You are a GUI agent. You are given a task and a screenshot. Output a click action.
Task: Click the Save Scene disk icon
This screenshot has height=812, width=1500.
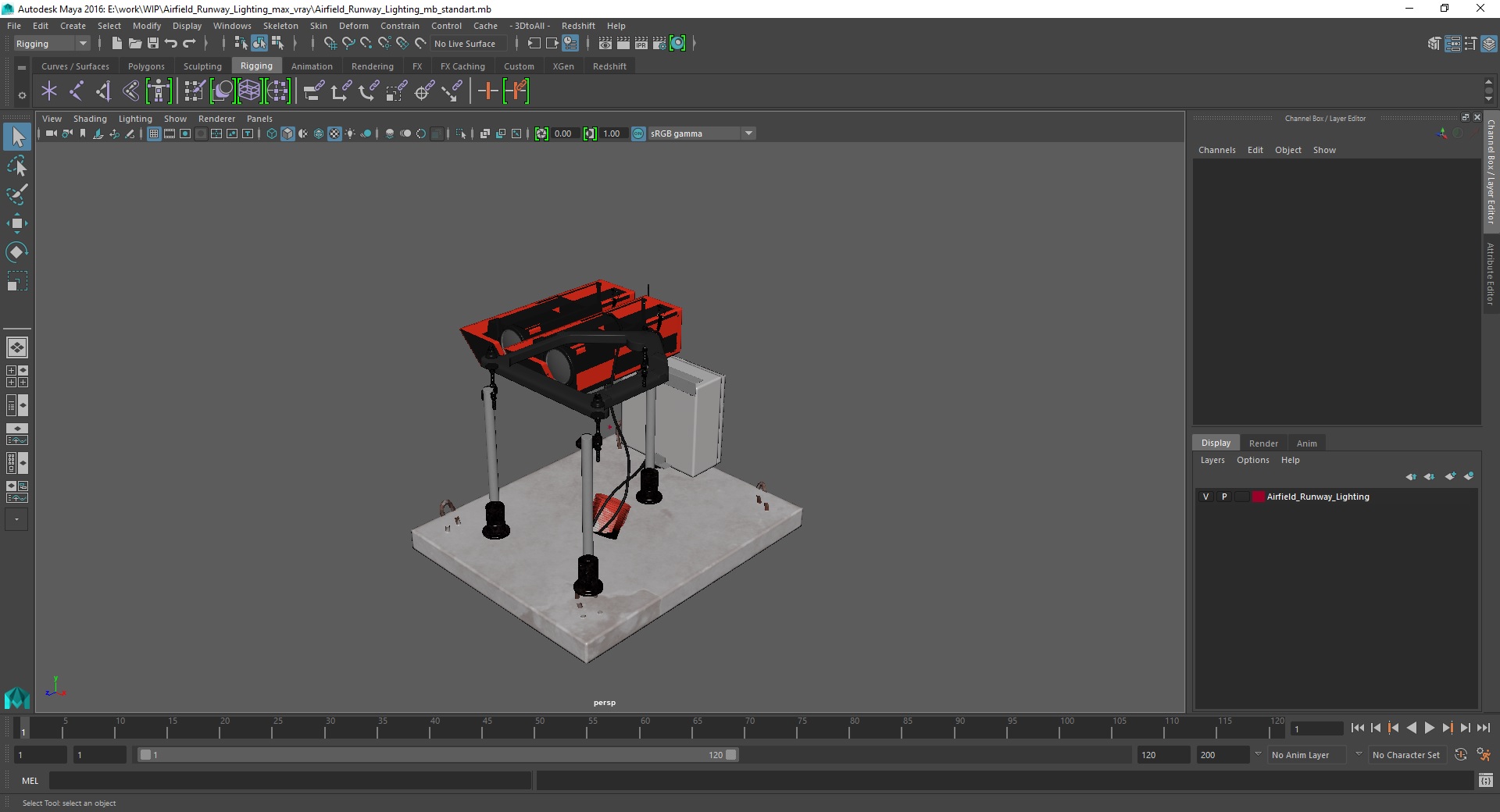(x=153, y=44)
